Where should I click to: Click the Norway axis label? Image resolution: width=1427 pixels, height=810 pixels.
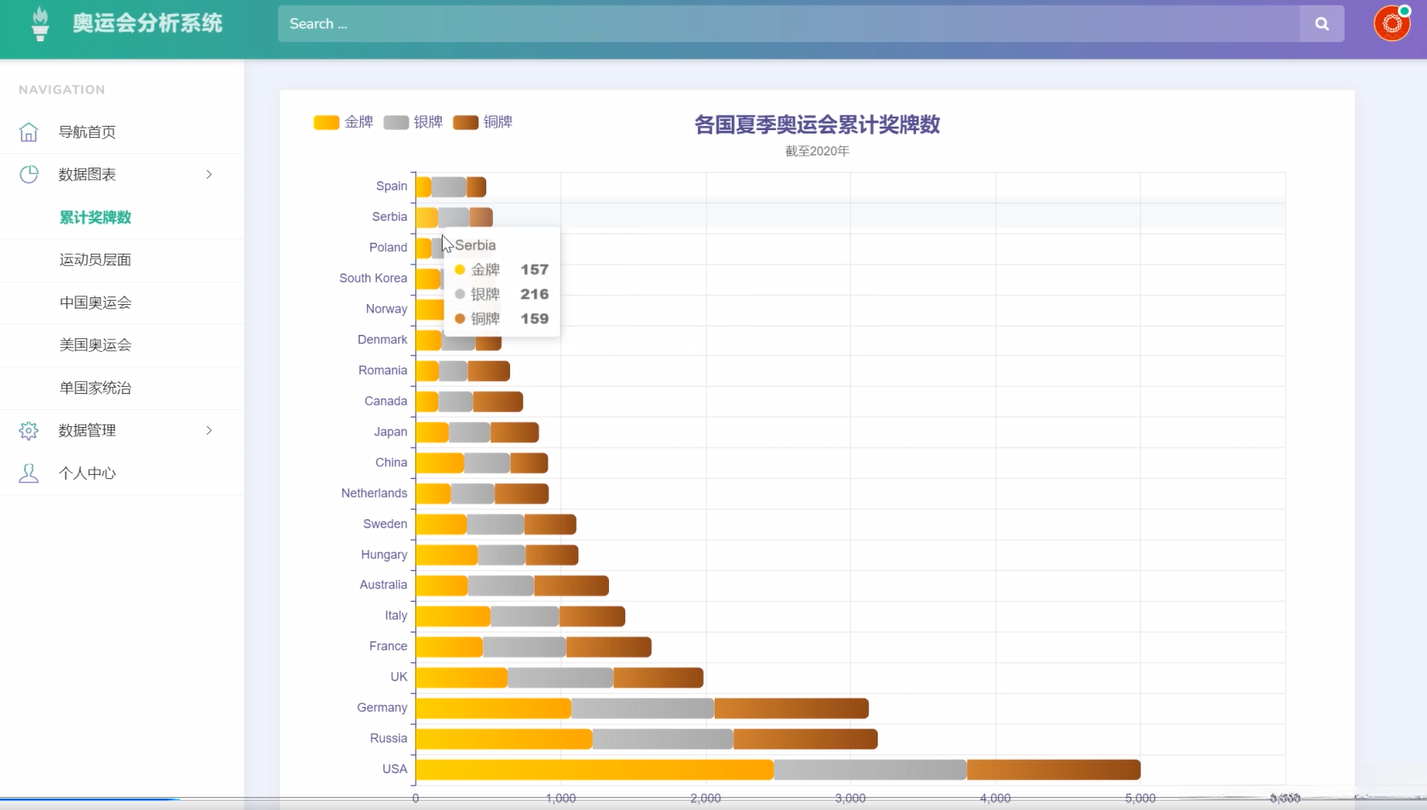pyautogui.click(x=387, y=309)
